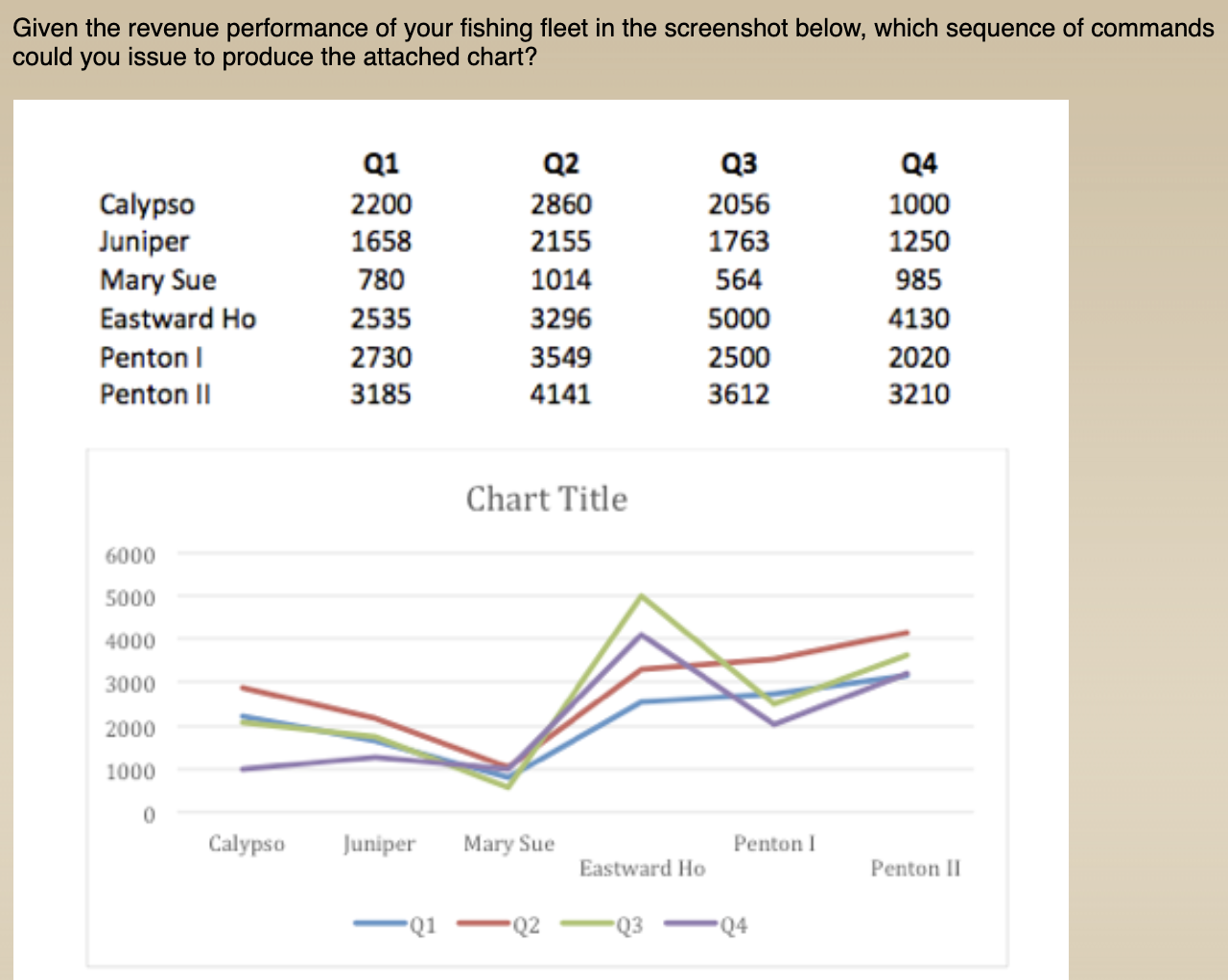Select the Eastward Ho Q1 value 2535

tap(381, 318)
